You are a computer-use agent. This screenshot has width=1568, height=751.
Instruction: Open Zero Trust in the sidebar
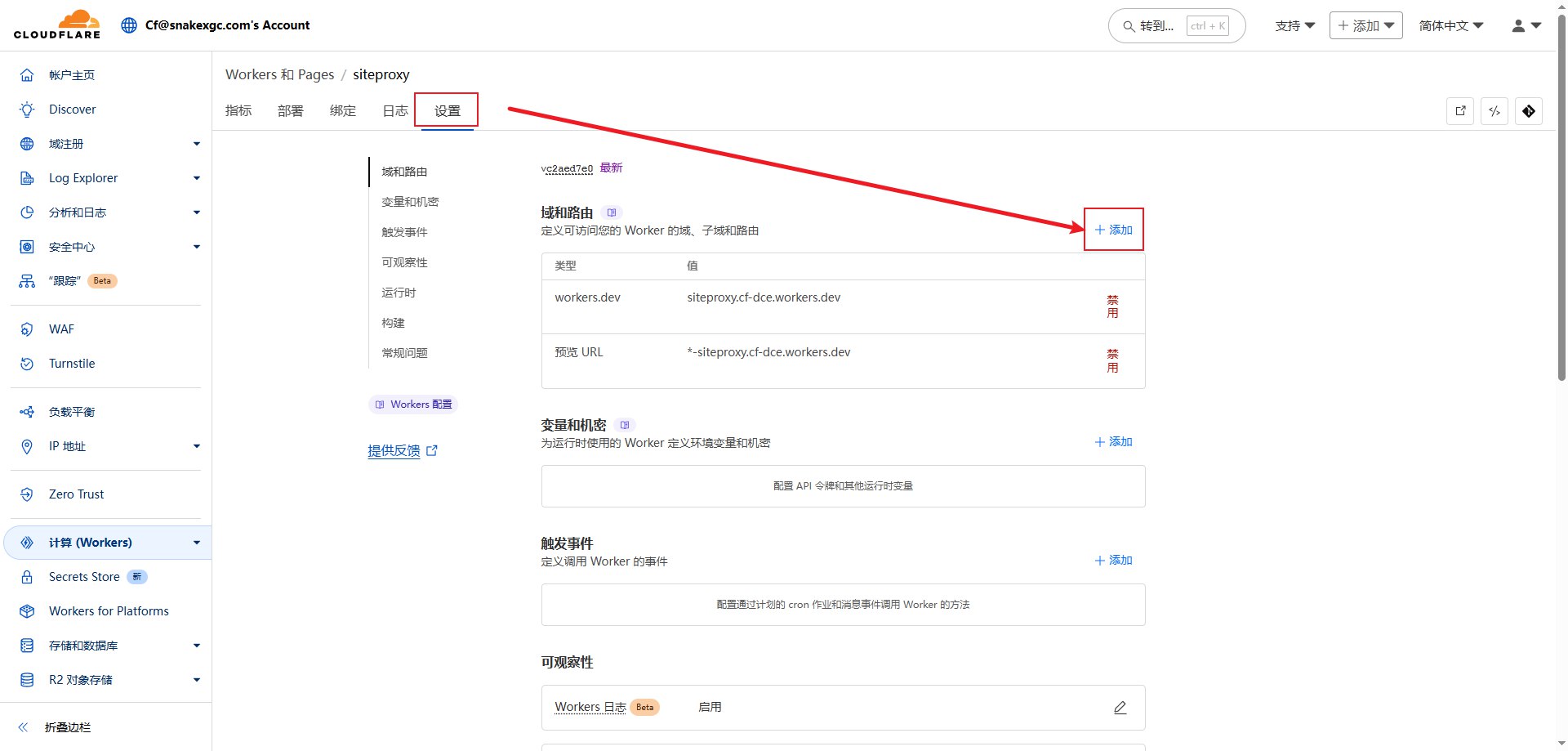pos(76,494)
